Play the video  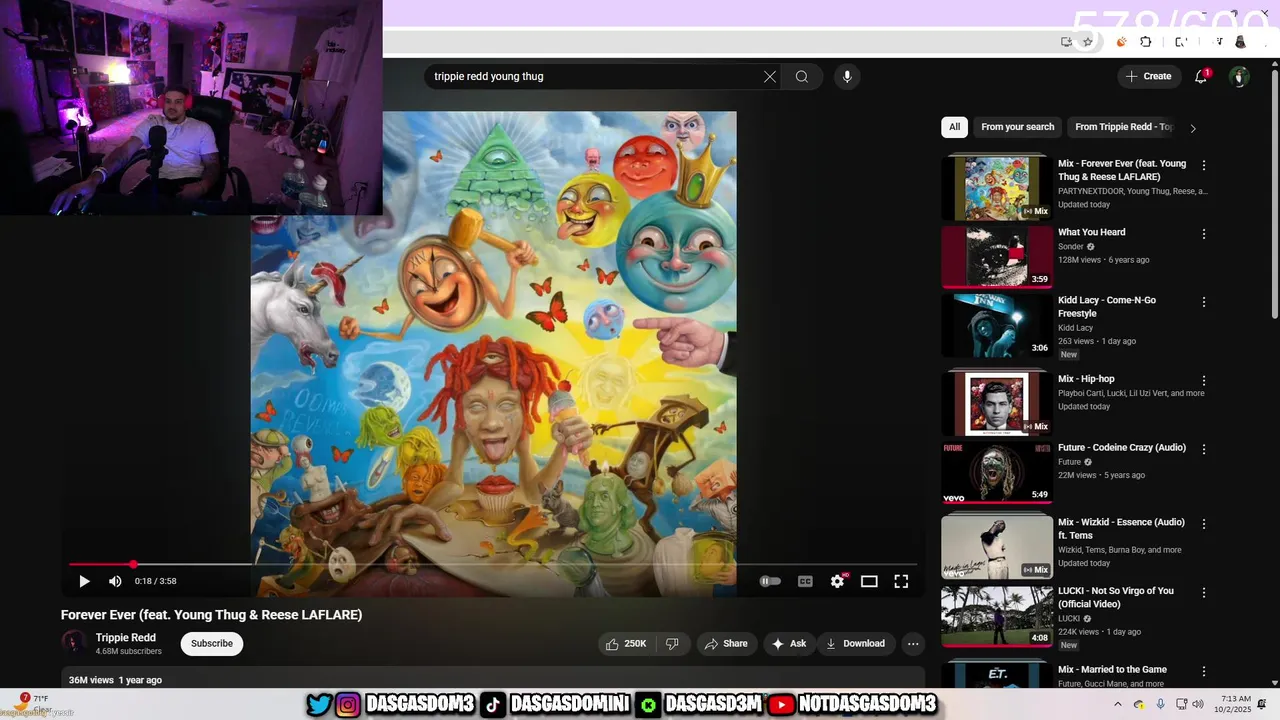point(84,581)
